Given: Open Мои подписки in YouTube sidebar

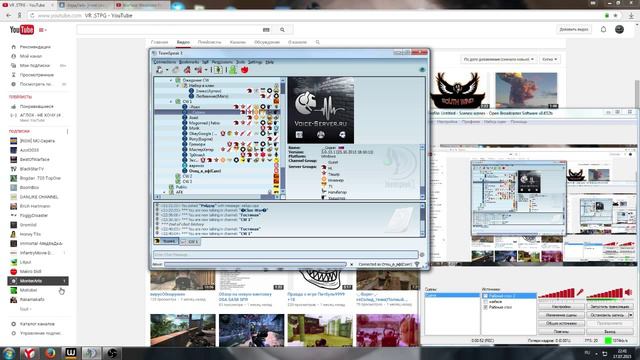Looking at the screenshot, I should pos(35,65).
